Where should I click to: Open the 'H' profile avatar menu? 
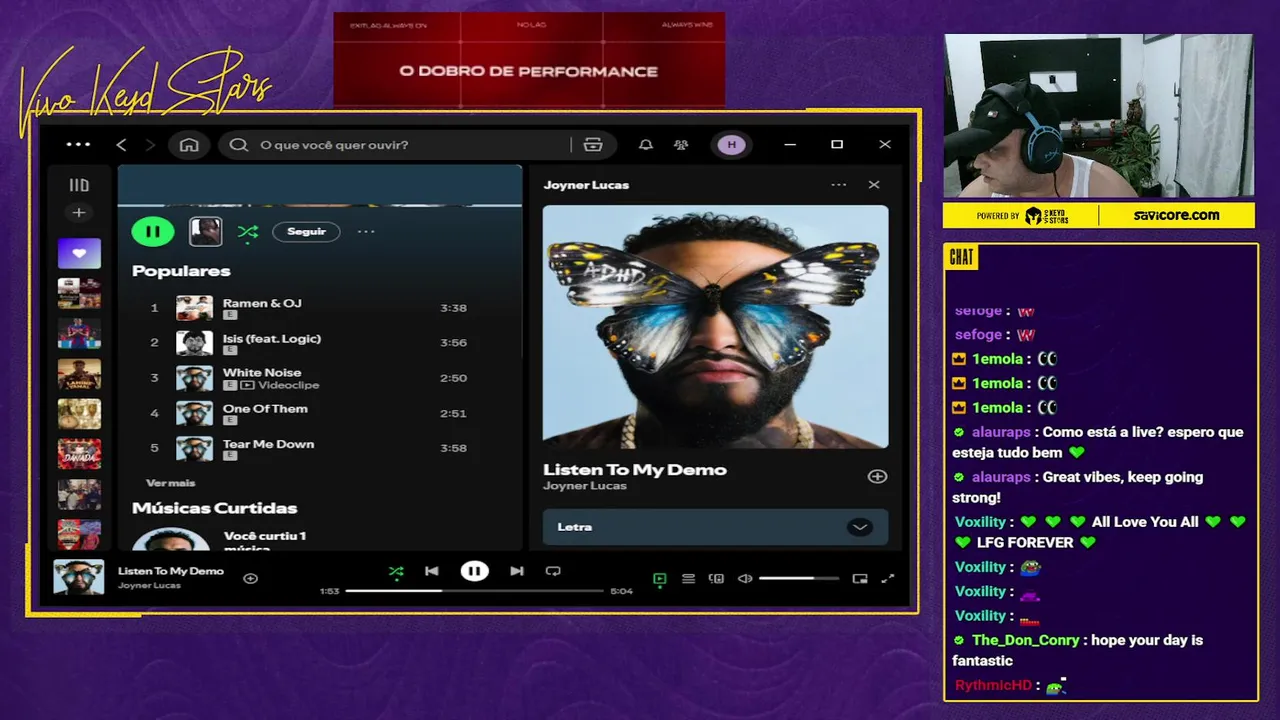coord(731,145)
